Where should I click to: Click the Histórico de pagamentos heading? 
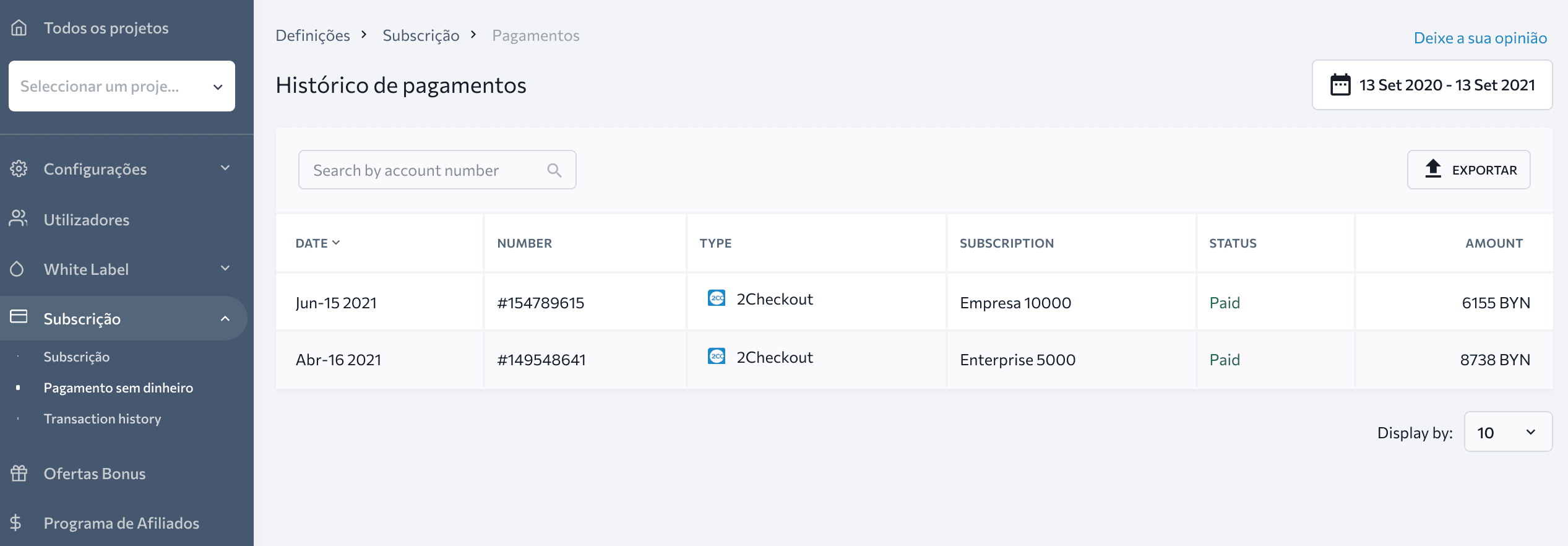[x=401, y=85]
